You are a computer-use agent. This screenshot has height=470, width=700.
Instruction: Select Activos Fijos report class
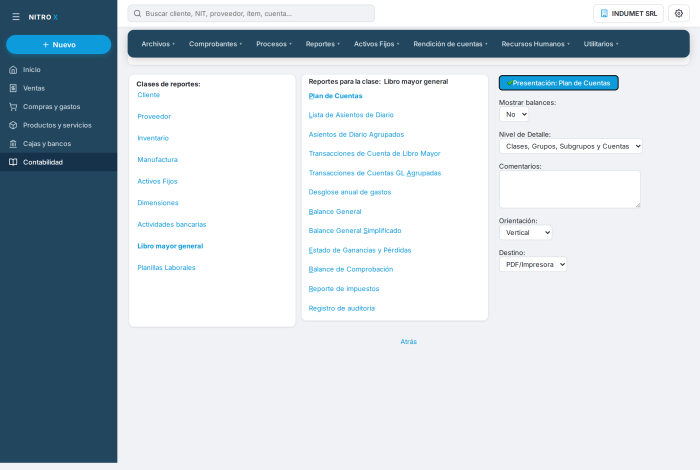click(158, 181)
